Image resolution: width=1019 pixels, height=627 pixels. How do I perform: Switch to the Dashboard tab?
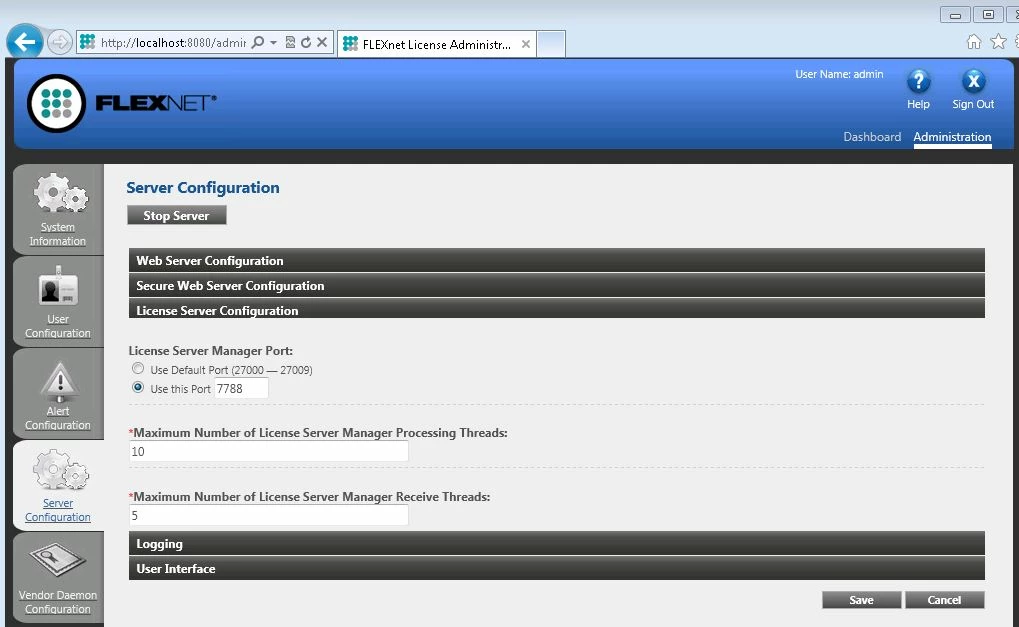tap(872, 137)
